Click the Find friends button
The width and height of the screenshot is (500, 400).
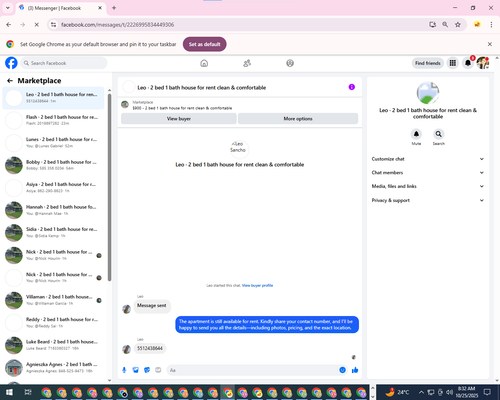428,63
